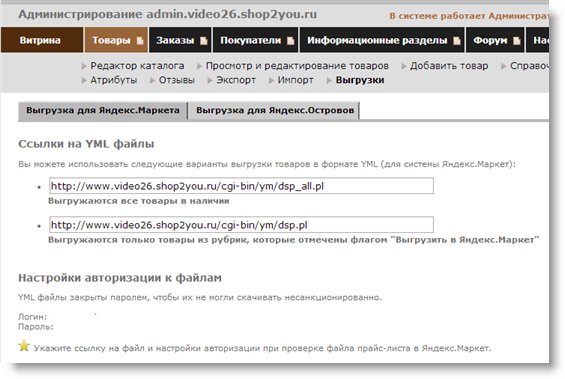565x379 pixels.
Task: Open the Импорт submenu link
Action: point(295,80)
